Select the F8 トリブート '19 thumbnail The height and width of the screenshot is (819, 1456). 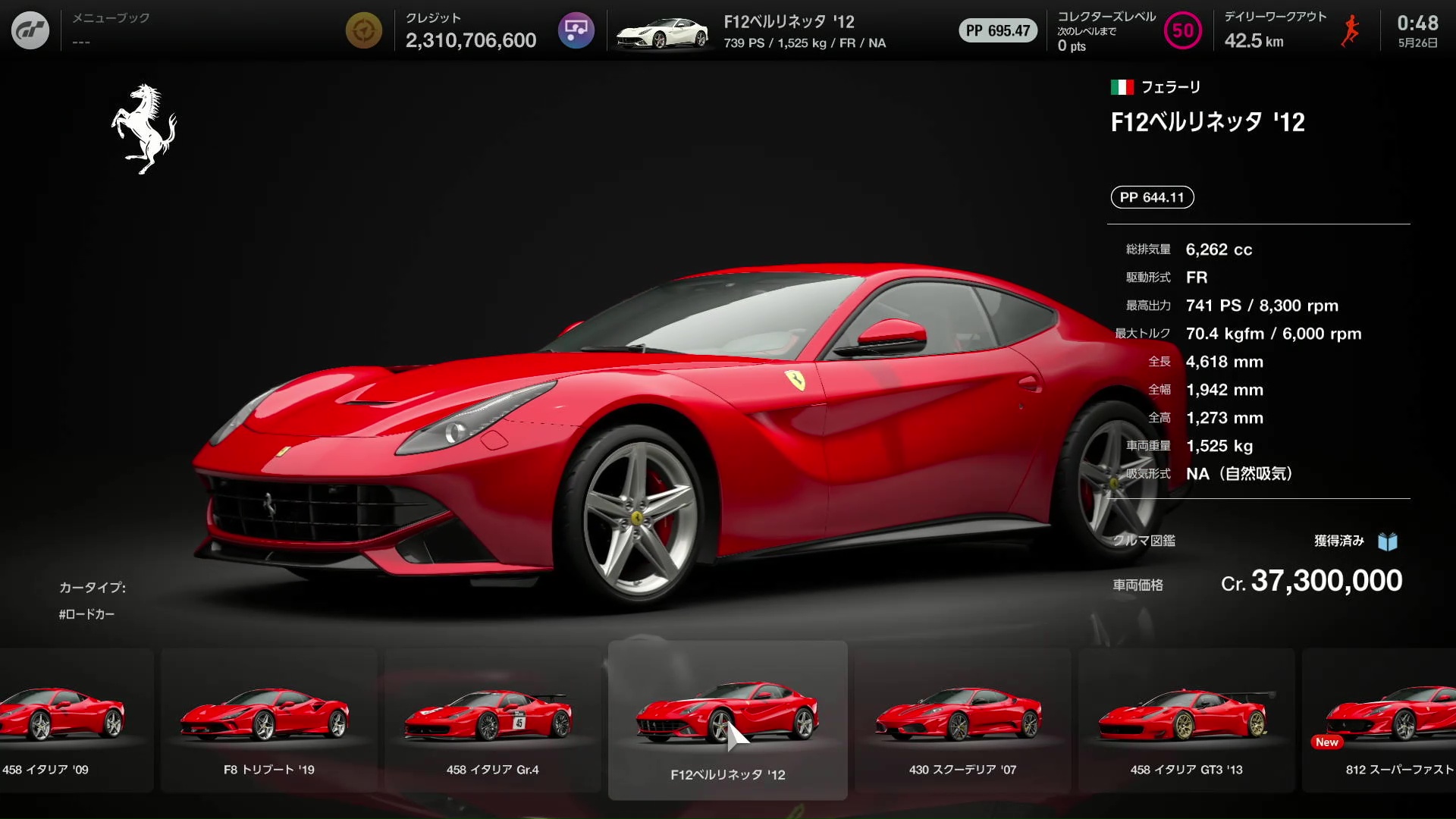tap(268, 720)
